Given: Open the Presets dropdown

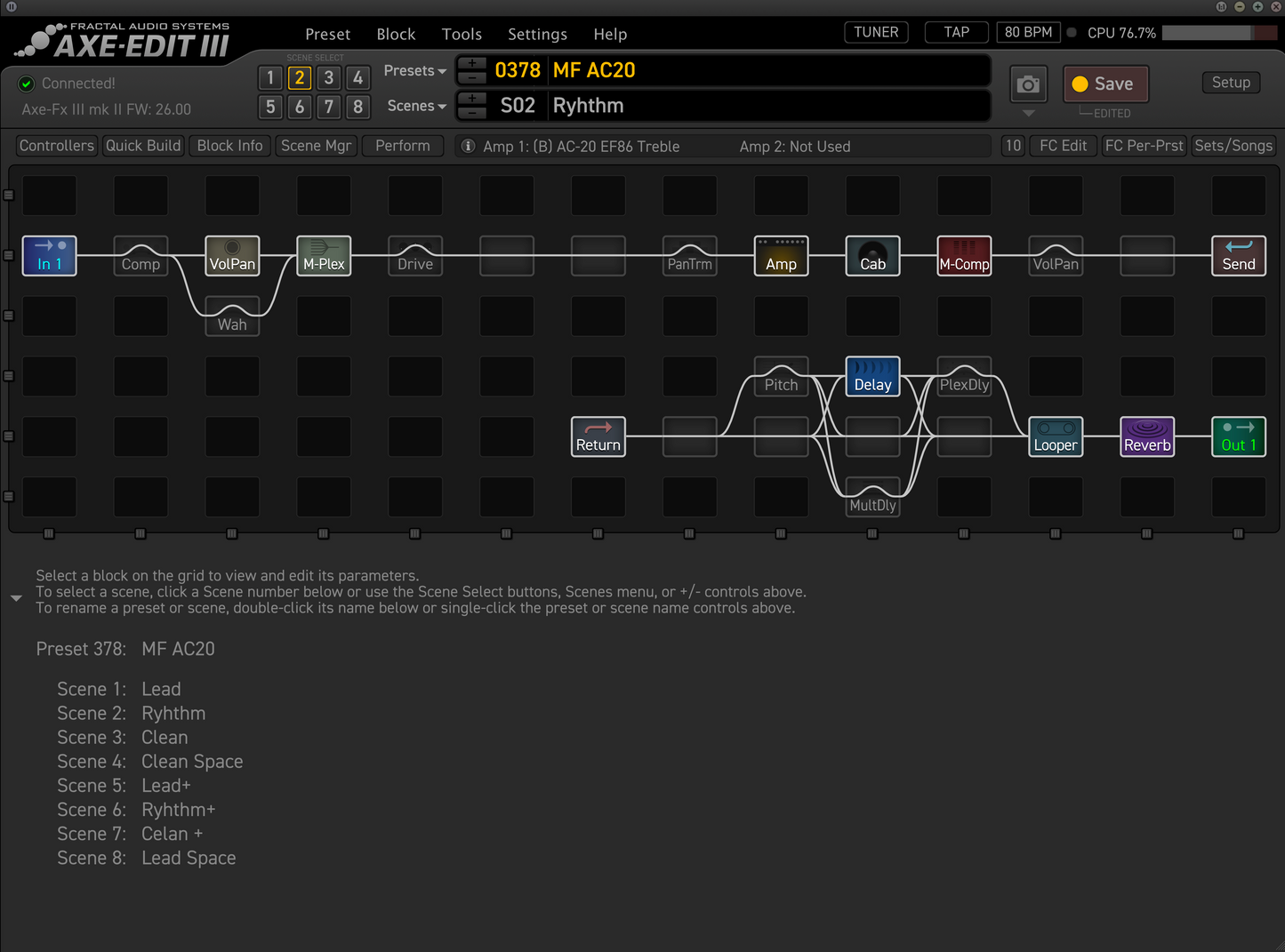Looking at the screenshot, I should 414,71.
